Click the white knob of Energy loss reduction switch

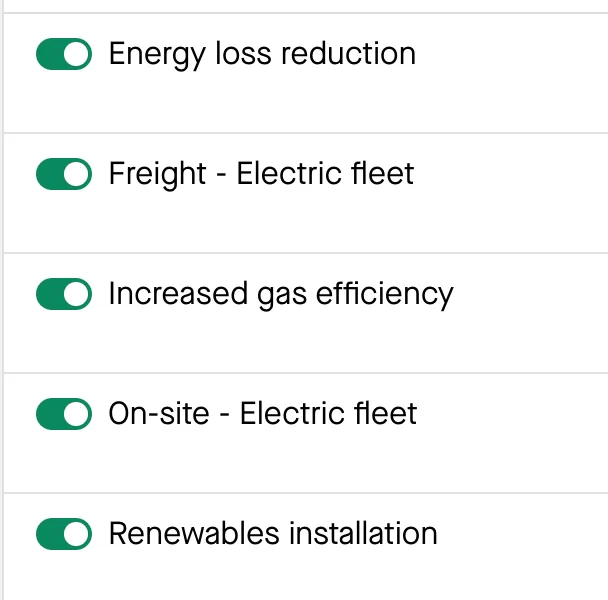[x=77, y=54]
